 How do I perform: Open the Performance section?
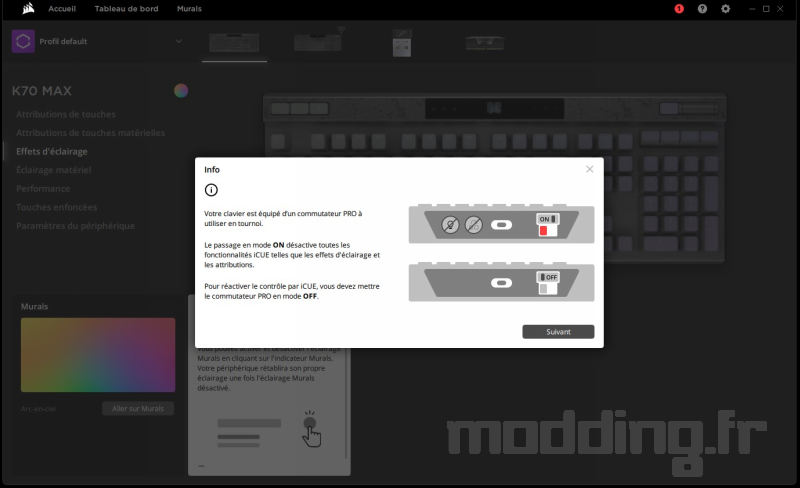coord(43,189)
